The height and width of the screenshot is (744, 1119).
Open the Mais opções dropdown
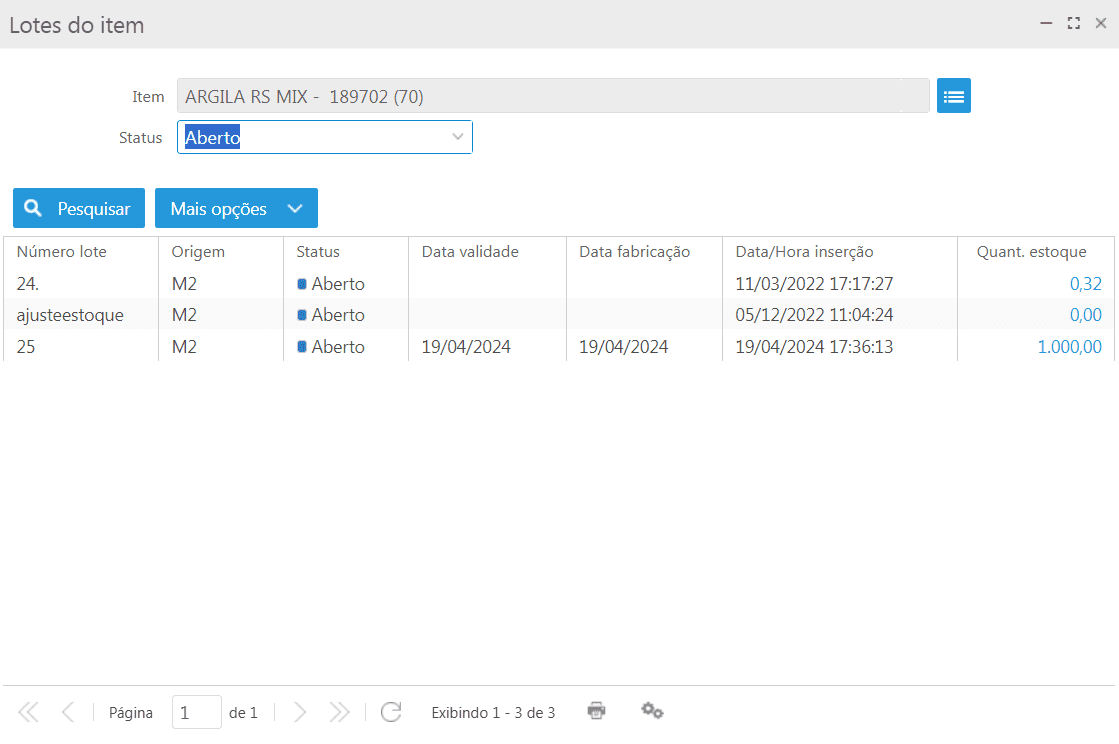click(x=236, y=208)
